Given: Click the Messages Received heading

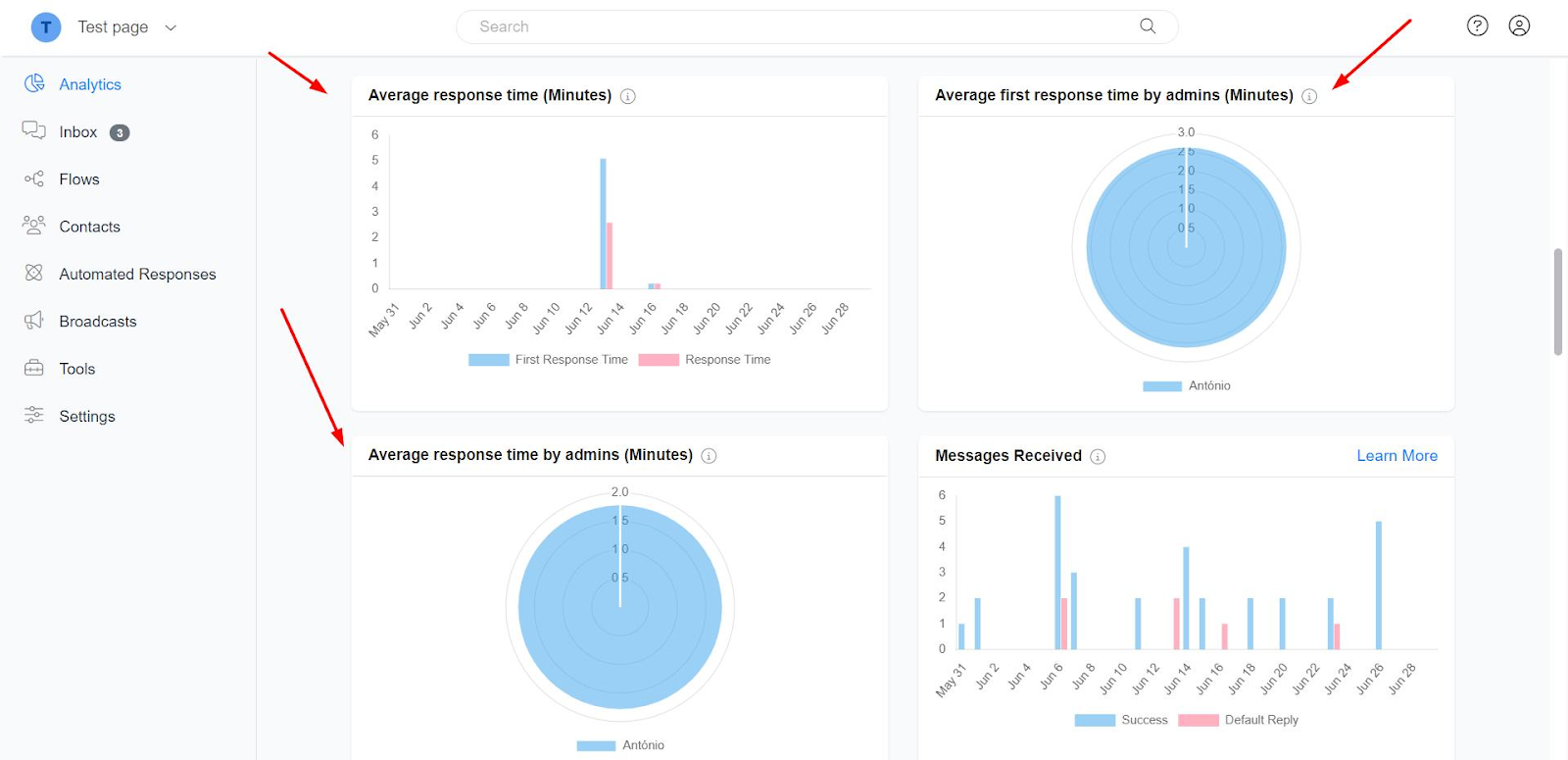Looking at the screenshot, I should [x=1008, y=456].
